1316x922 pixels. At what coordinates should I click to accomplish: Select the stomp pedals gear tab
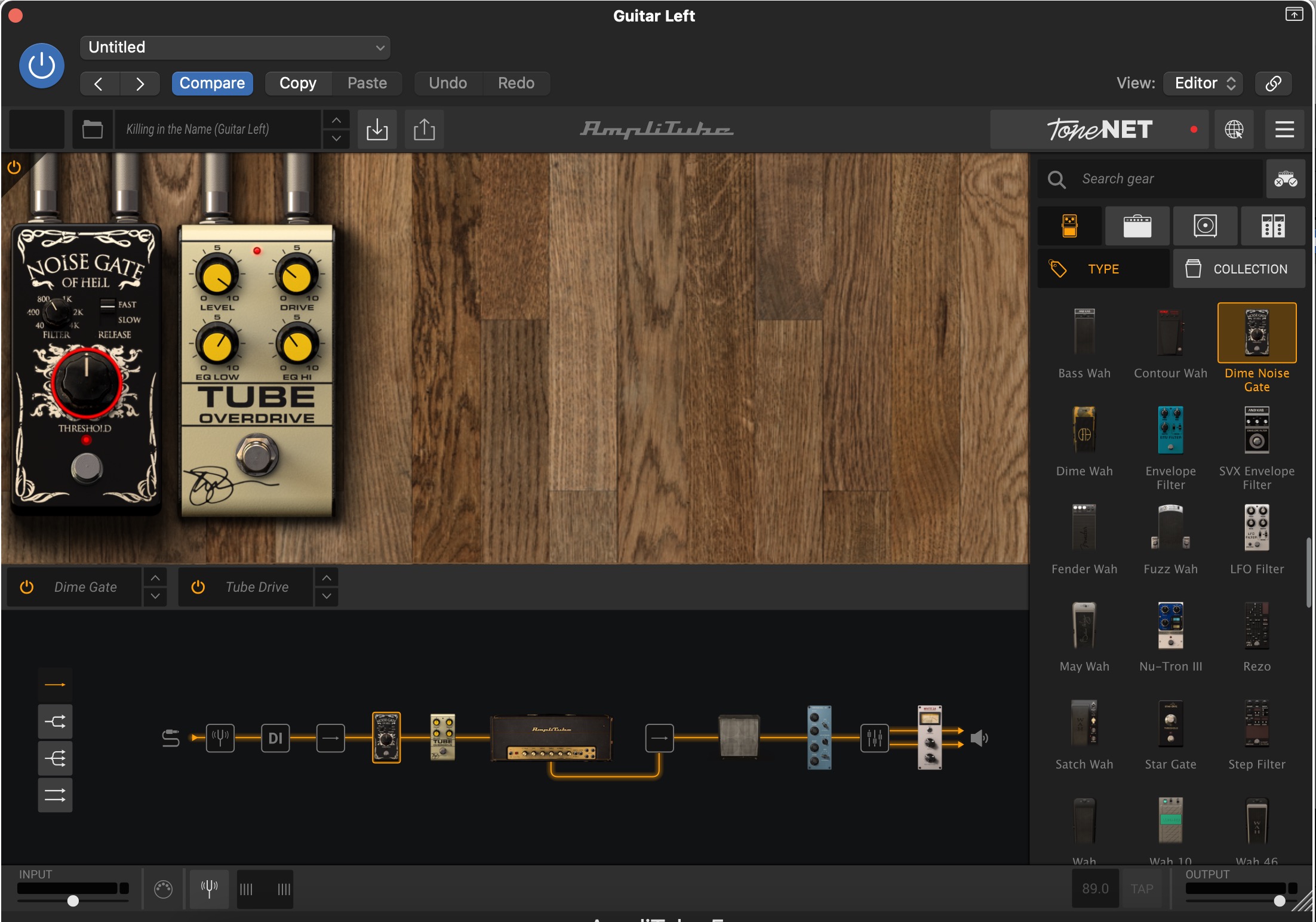click(1070, 226)
